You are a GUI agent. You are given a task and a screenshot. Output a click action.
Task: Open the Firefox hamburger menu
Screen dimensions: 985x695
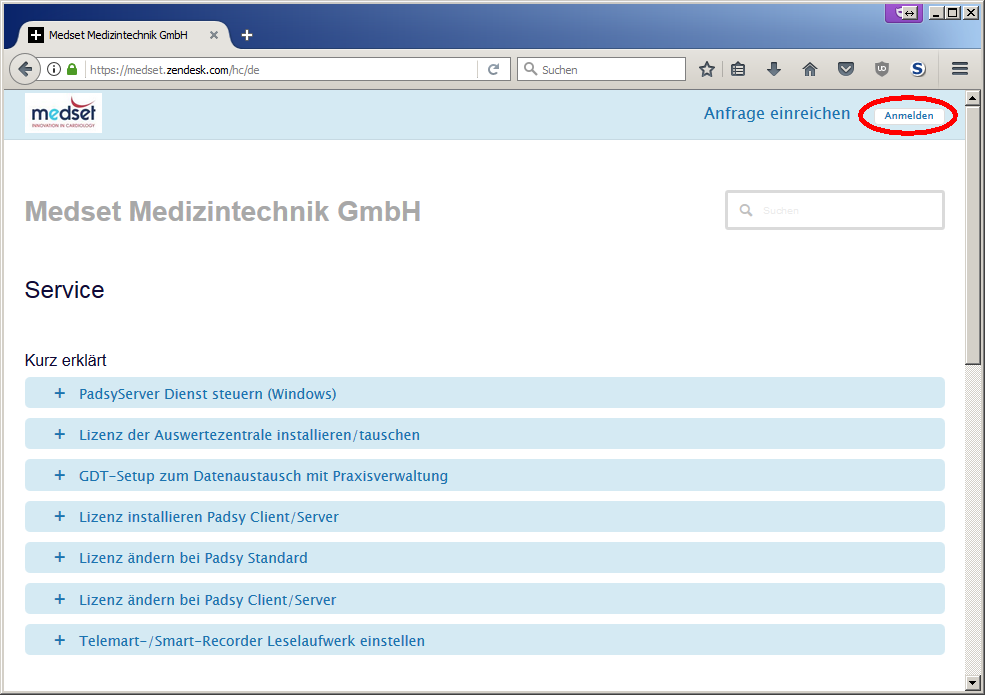click(960, 69)
